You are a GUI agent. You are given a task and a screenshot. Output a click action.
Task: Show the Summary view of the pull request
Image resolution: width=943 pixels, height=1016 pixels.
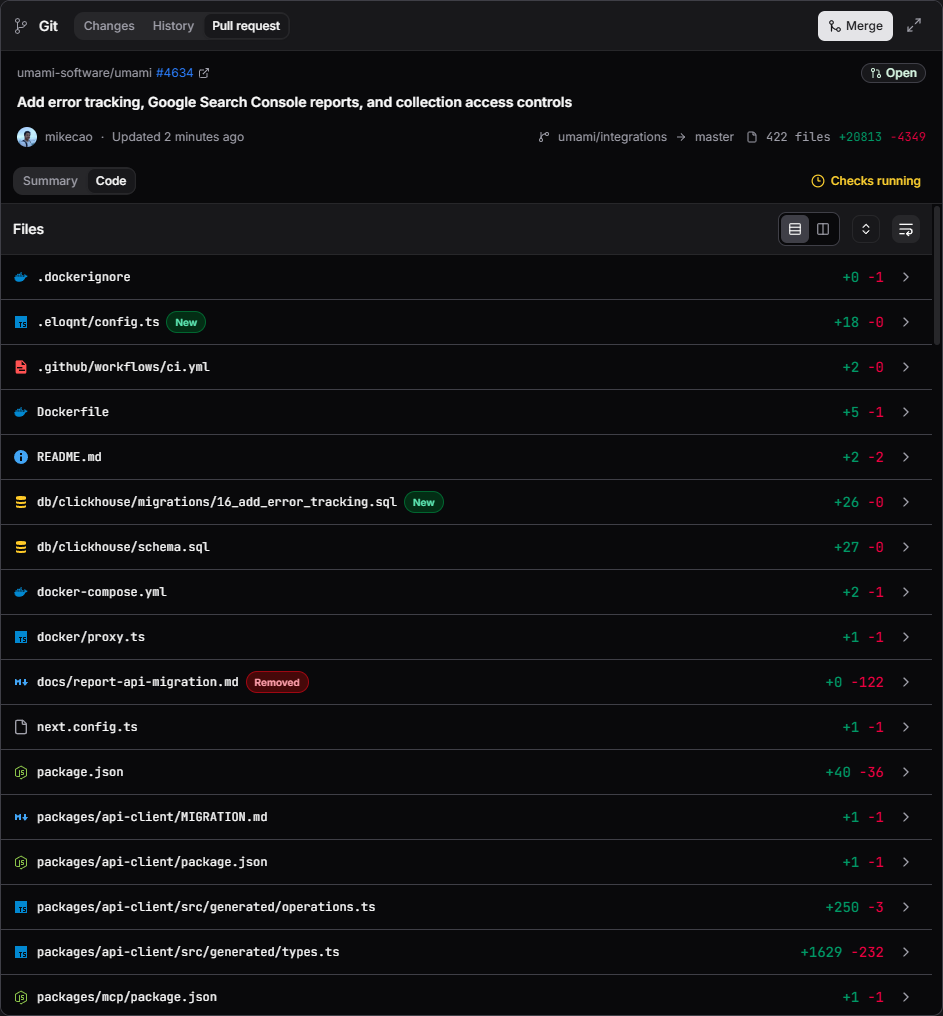(51, 181)
